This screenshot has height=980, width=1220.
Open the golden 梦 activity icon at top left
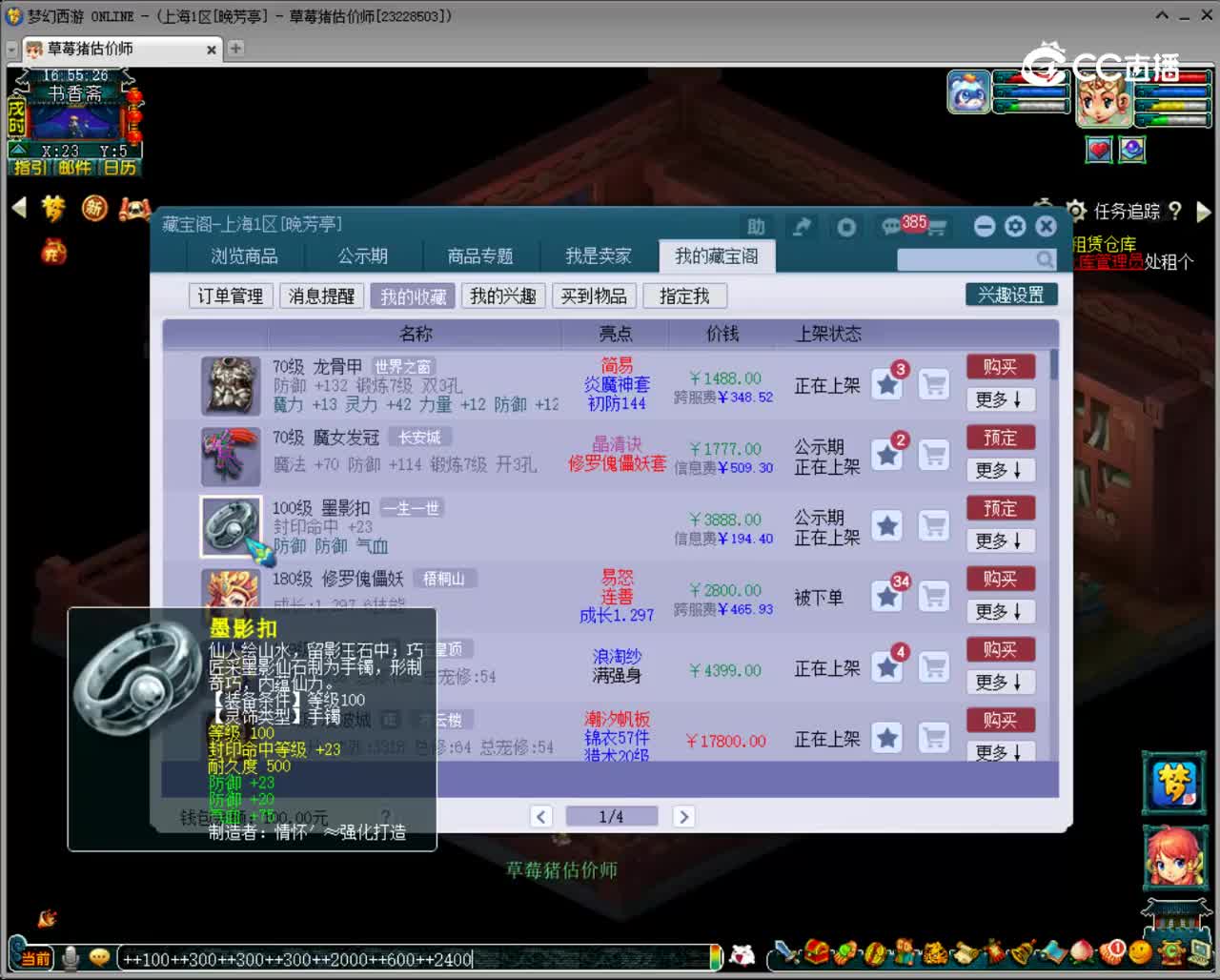pos(53,208)
